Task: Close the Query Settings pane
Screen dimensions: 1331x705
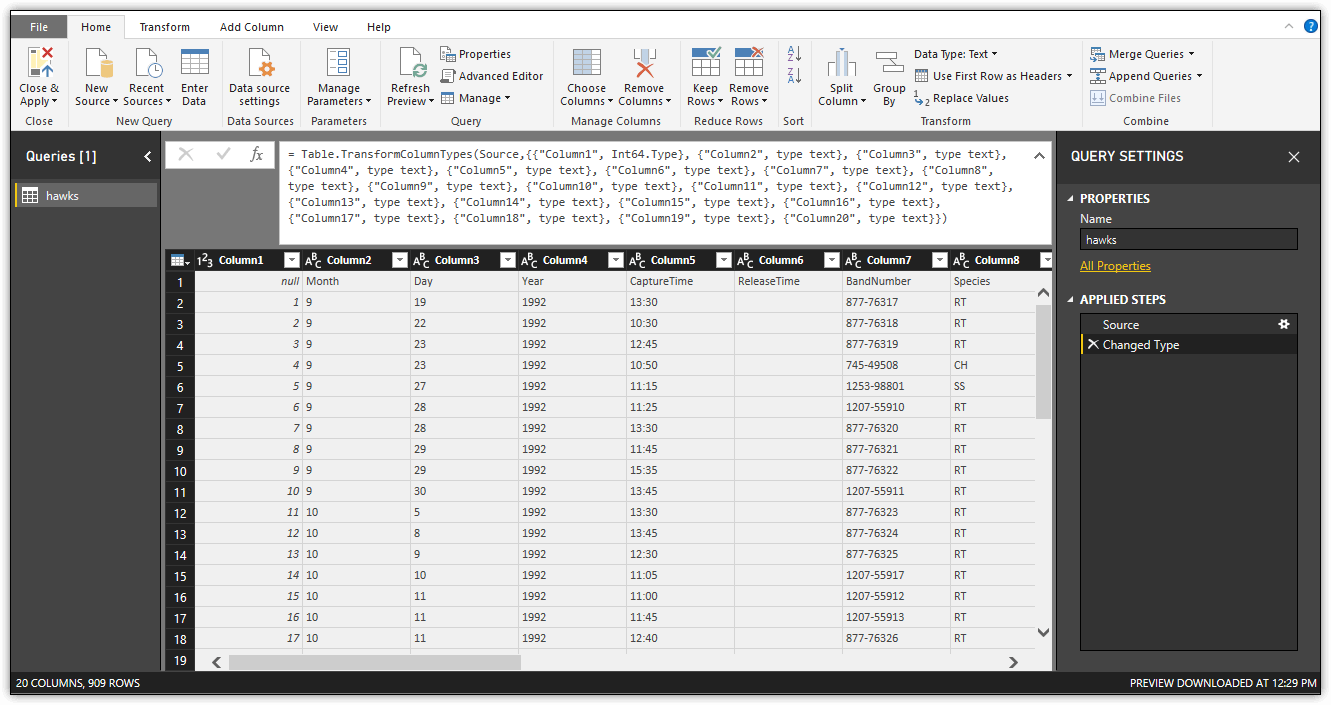Action: (x=1294, y=157)
